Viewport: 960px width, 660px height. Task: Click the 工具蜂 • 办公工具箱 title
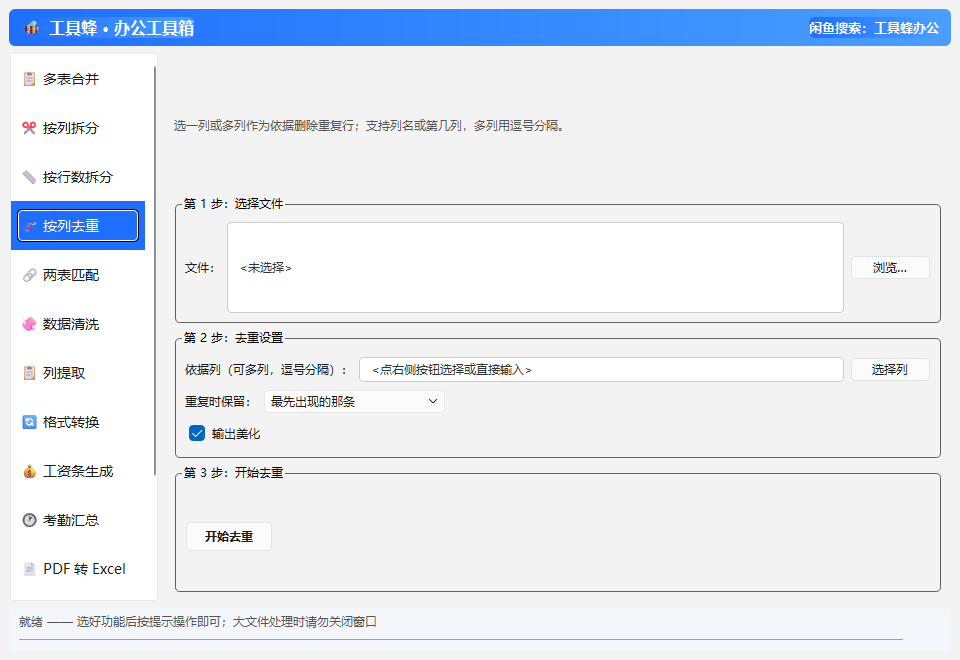pyautogui.click(x=121, y=28)
